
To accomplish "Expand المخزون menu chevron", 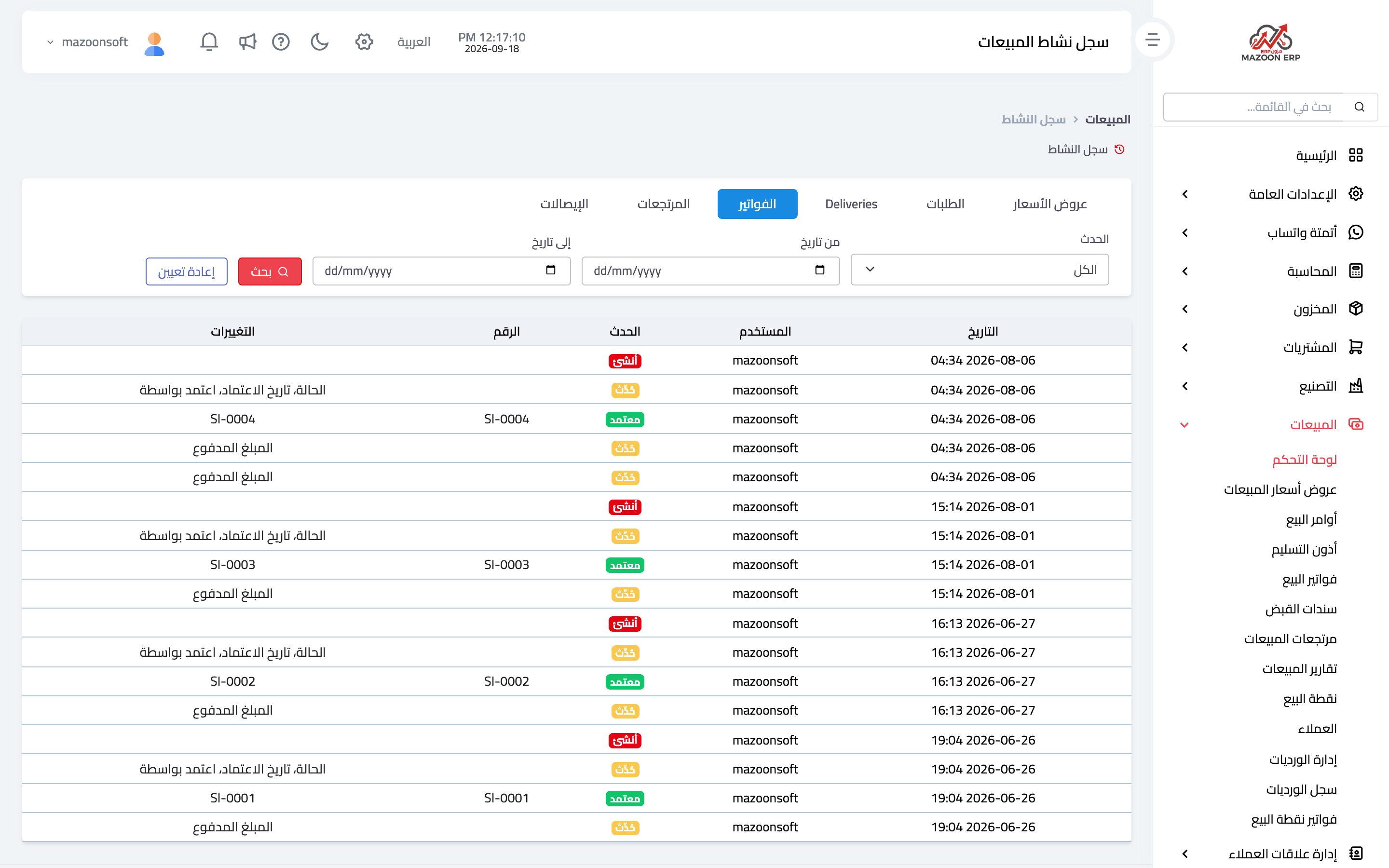I will click(1185, 309).
